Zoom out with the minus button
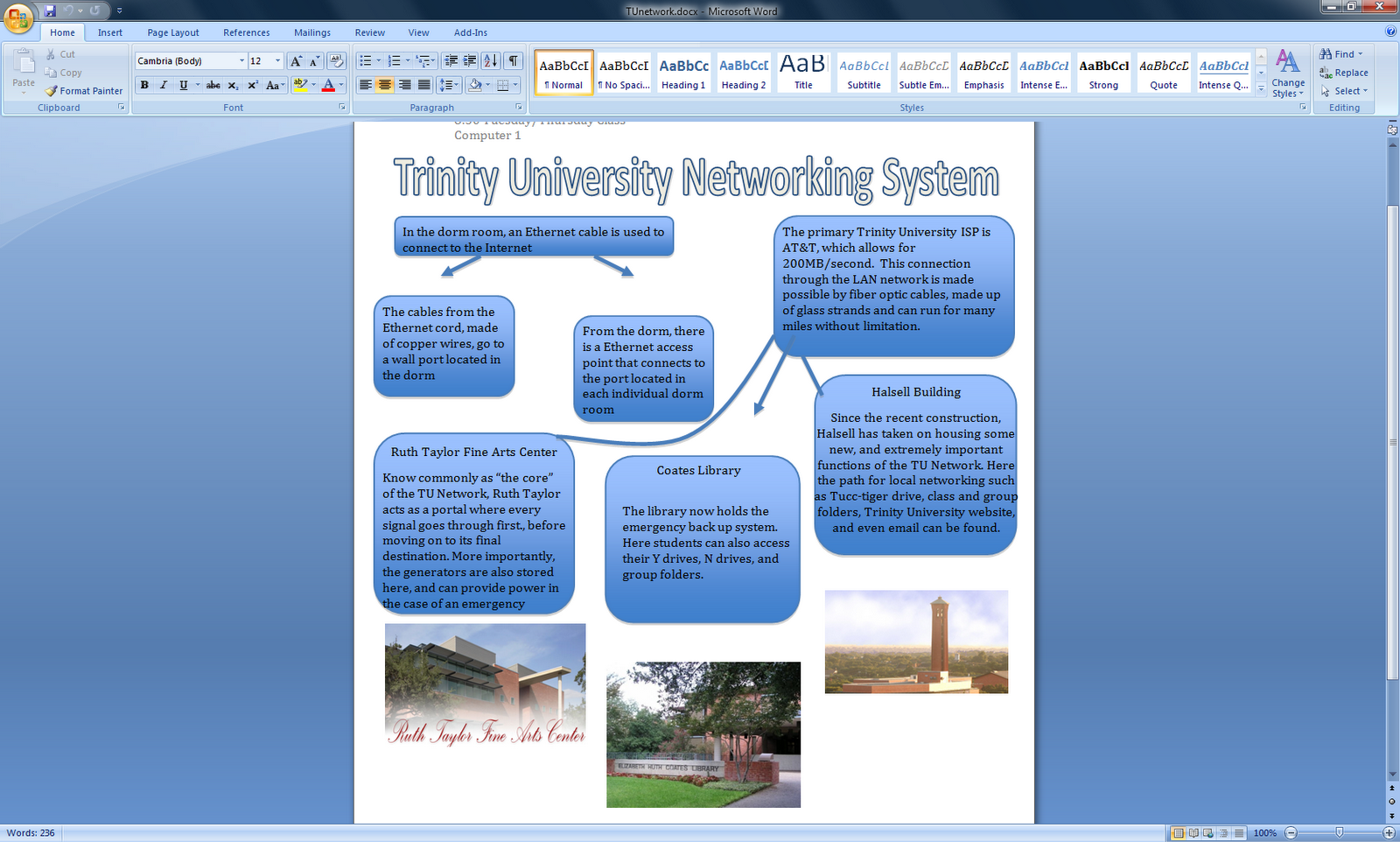The width and height of the screenshot is (1400, 842). coord(1291,833)
